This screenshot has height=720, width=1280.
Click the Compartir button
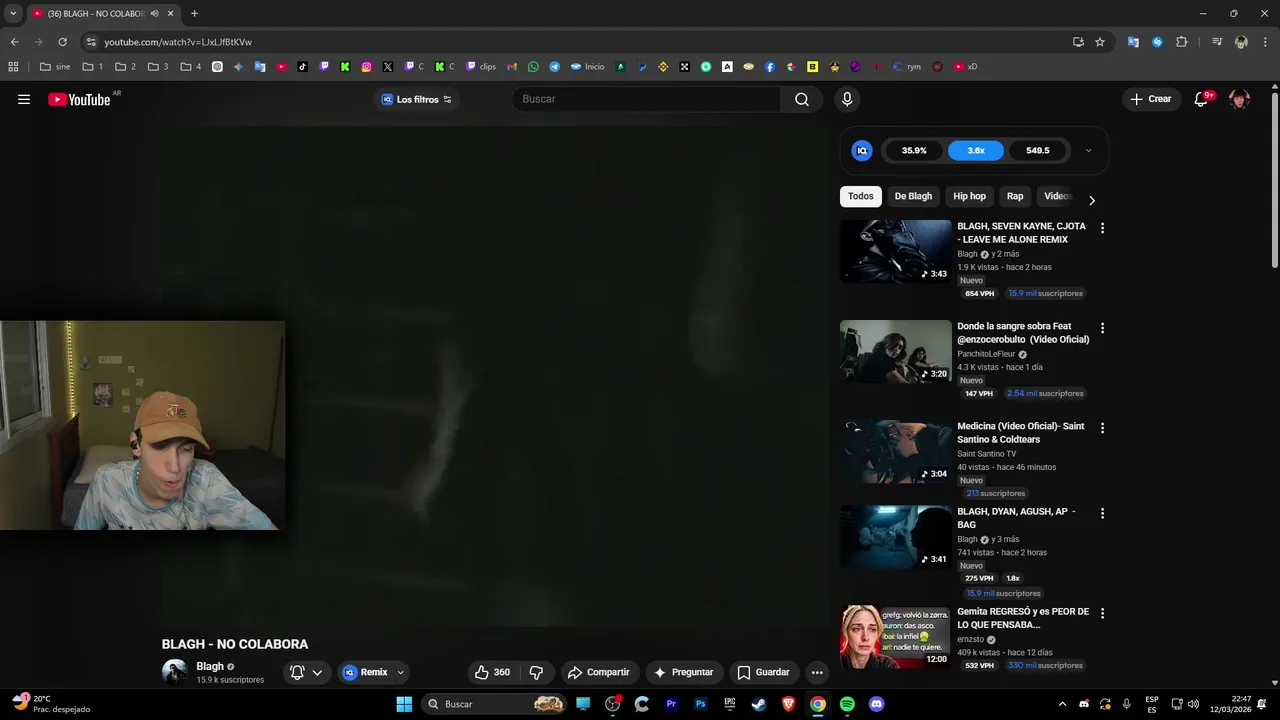(598, 672)
